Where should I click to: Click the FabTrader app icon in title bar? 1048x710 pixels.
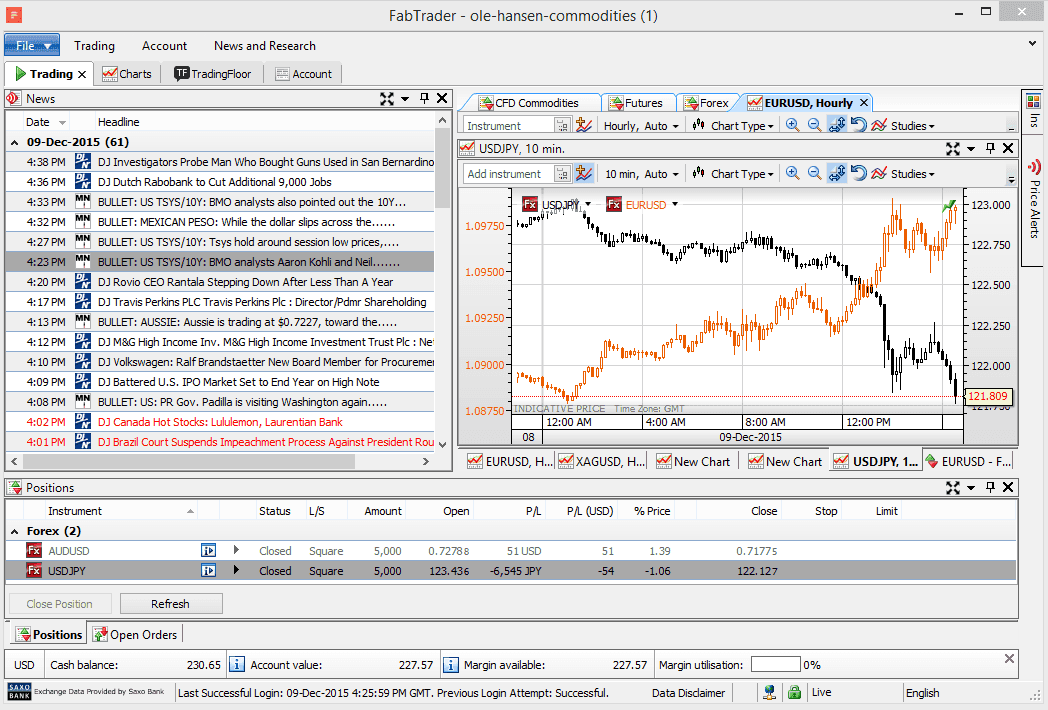(13, 15)
